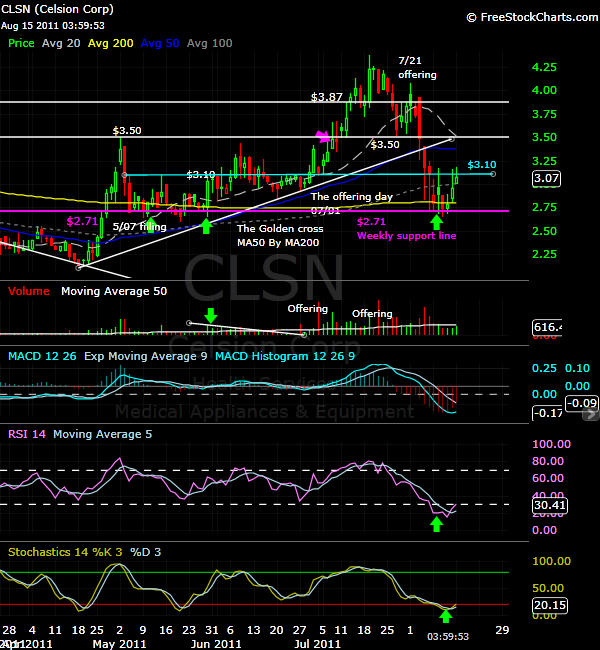Select trendline handle at April low
Screen dimensions: 600x650
click(78, 268)
